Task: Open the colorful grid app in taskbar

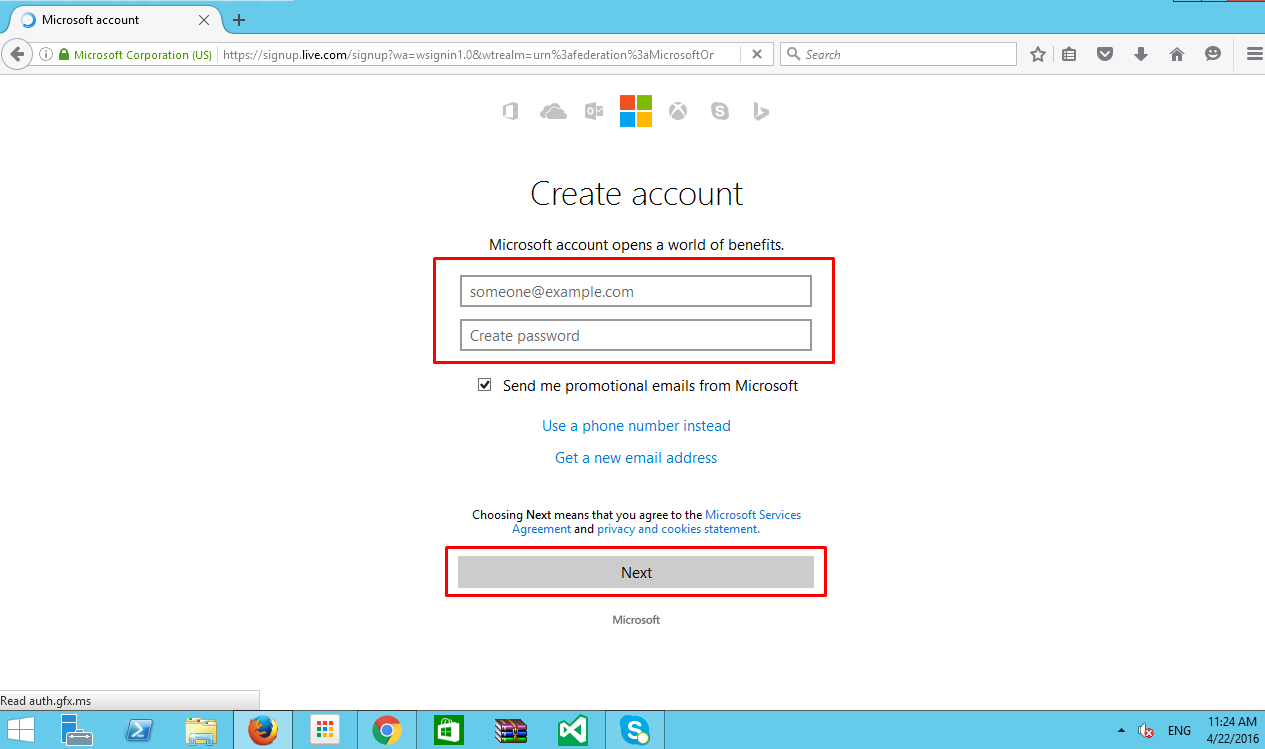Action: click(324, 731)
